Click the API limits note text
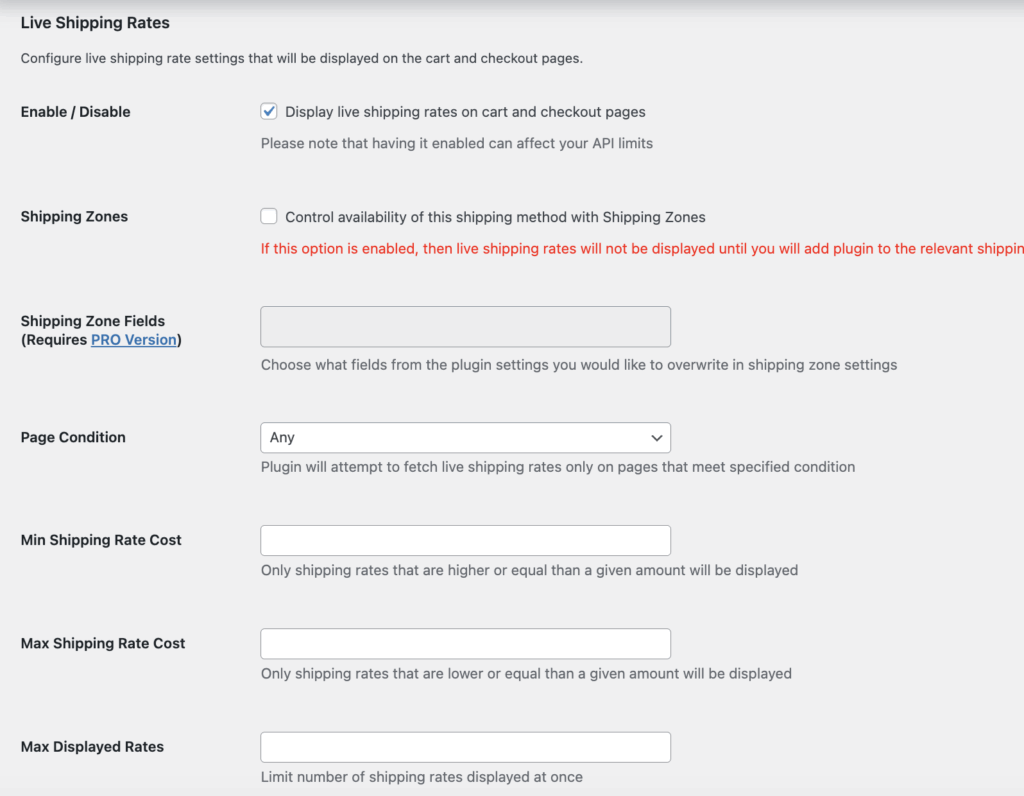 (x=456, y=143)
